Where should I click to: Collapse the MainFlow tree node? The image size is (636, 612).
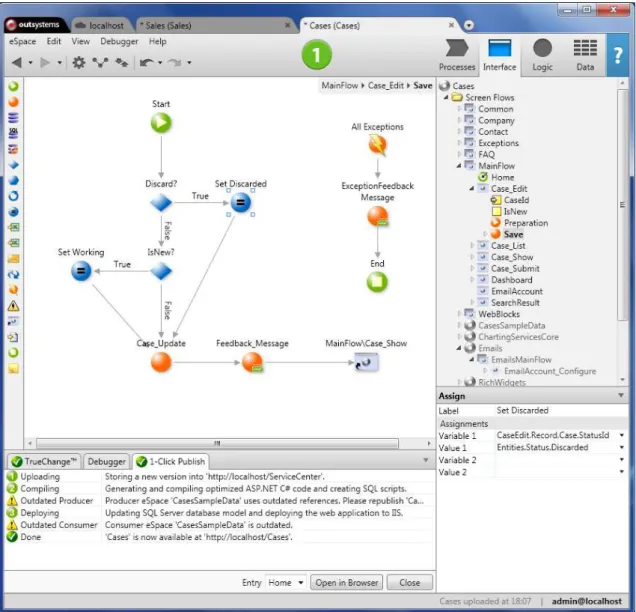tap(459, 166)
